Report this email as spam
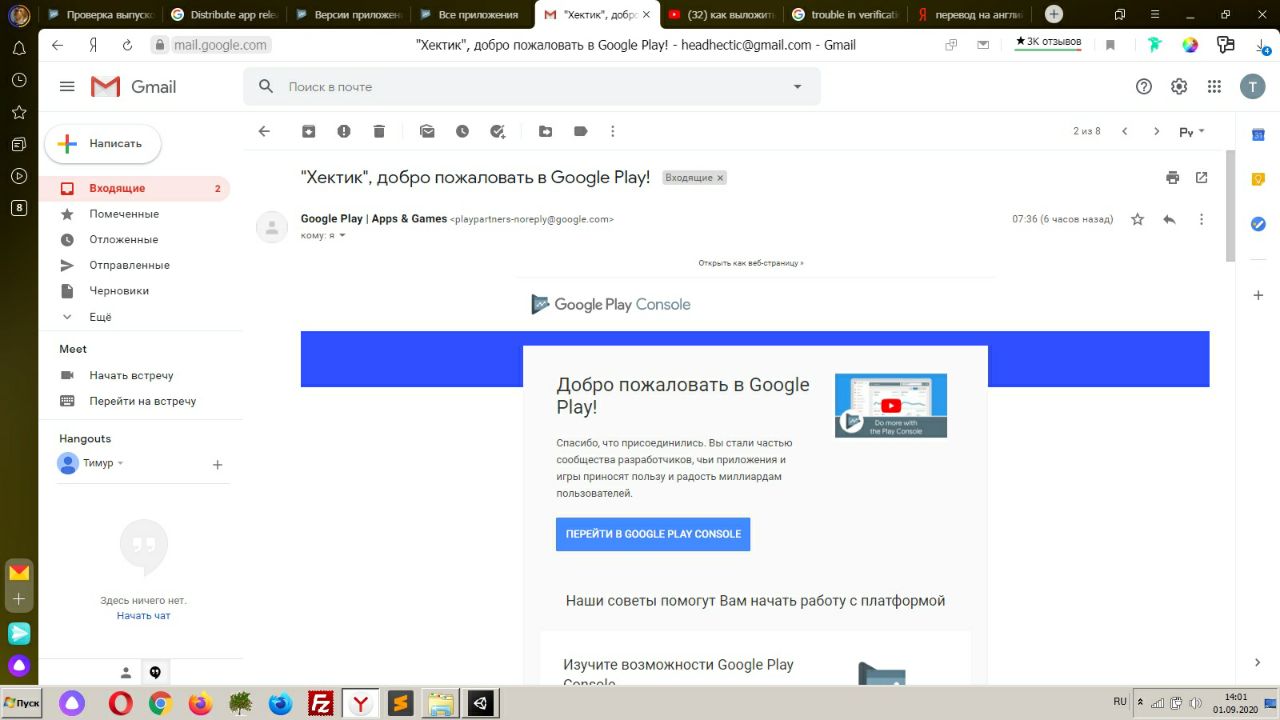This screenshot has height=720, width=1280. (x=344, y=131)
